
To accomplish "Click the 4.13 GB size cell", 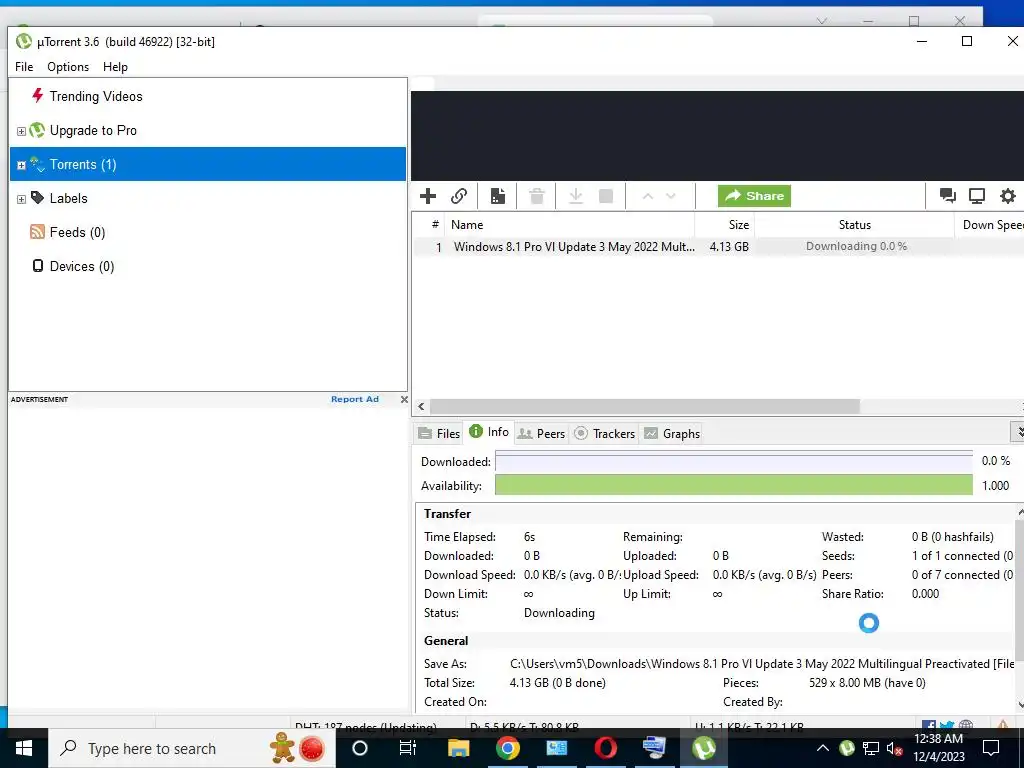I will [729, 247].
